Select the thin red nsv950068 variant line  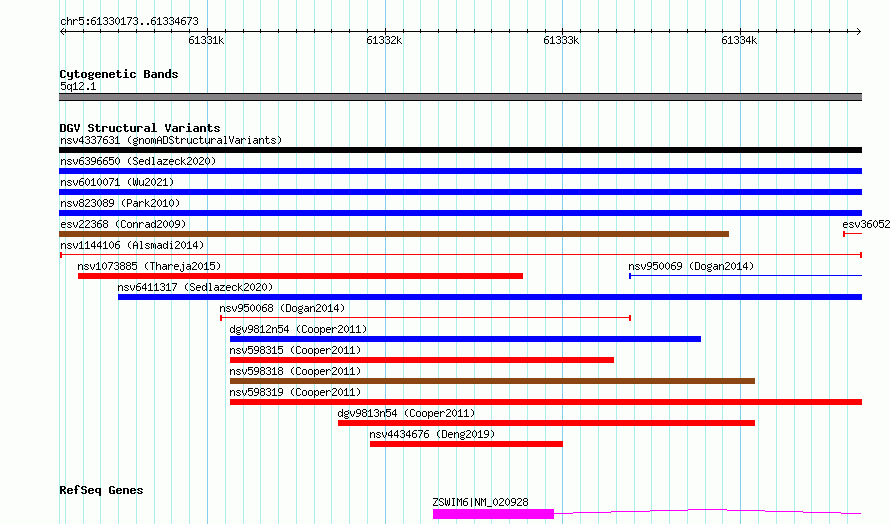click(x=425, y=318)
